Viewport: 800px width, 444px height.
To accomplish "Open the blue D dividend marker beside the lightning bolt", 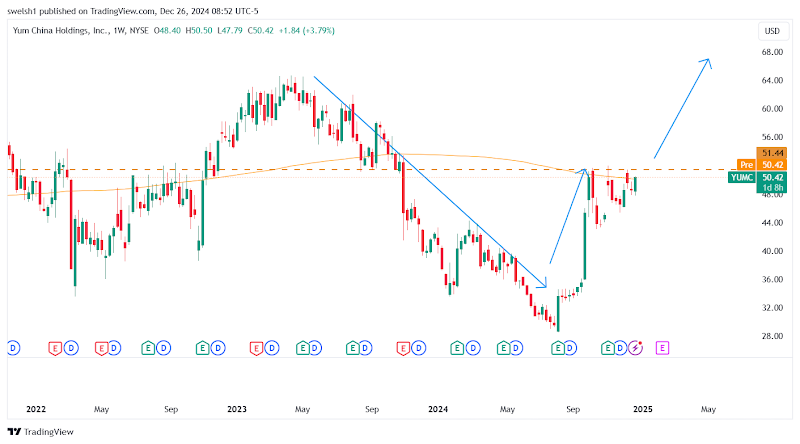I will 620,348.
